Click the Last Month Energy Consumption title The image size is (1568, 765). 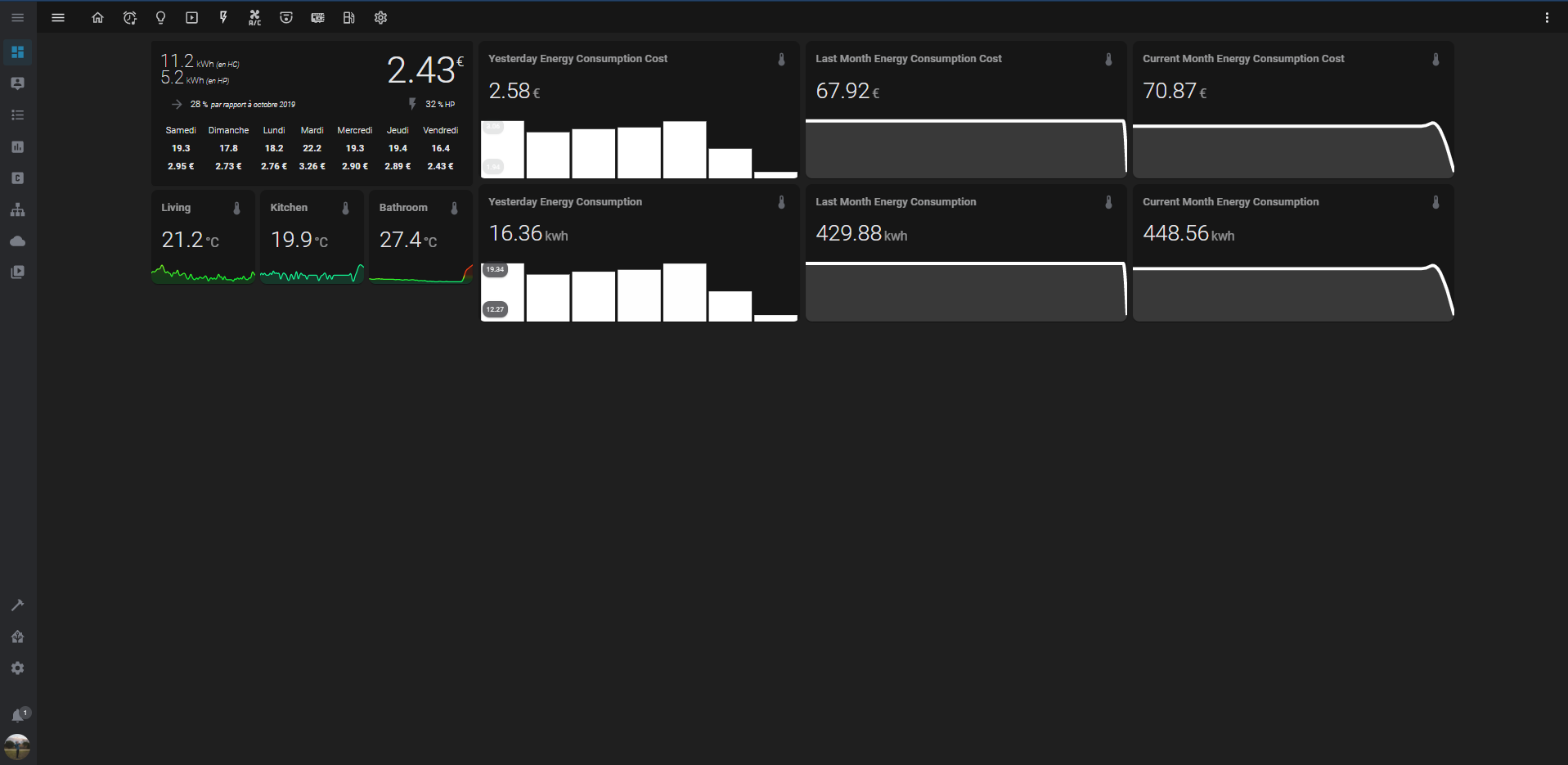[x=896, y=202]
